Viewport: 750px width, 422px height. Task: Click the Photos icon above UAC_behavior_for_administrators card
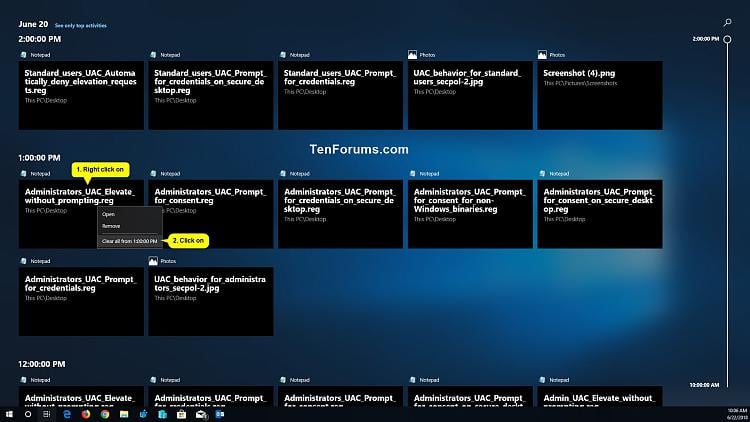[x=153, y=261]
